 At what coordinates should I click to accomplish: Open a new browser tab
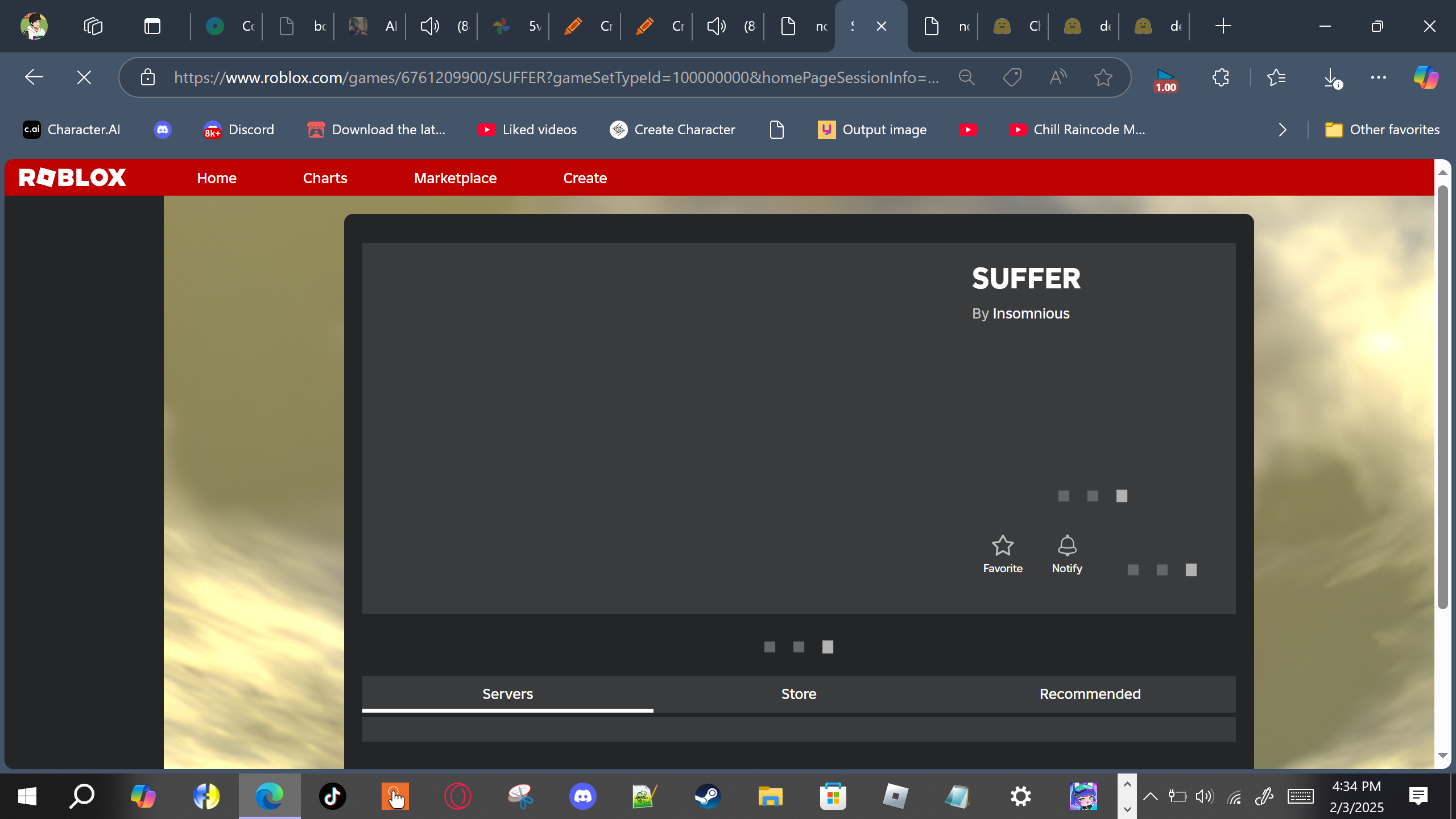[1223, 26]
